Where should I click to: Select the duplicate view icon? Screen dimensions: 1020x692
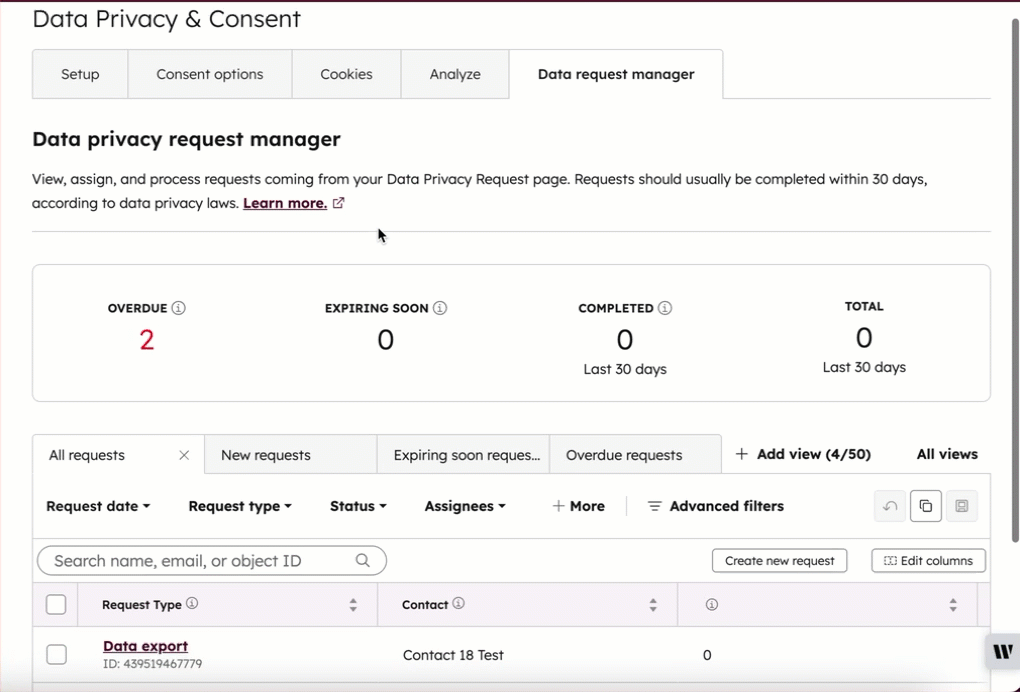click(x=925, y=506)
